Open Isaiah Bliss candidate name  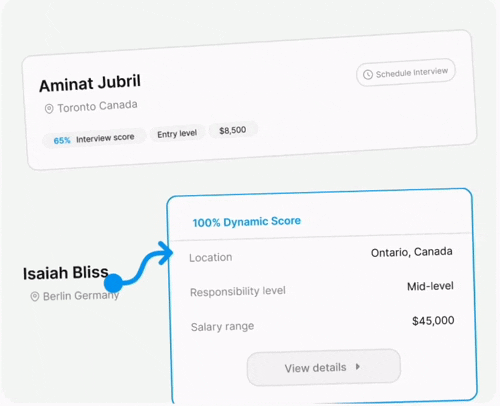[x=66, y=273]
